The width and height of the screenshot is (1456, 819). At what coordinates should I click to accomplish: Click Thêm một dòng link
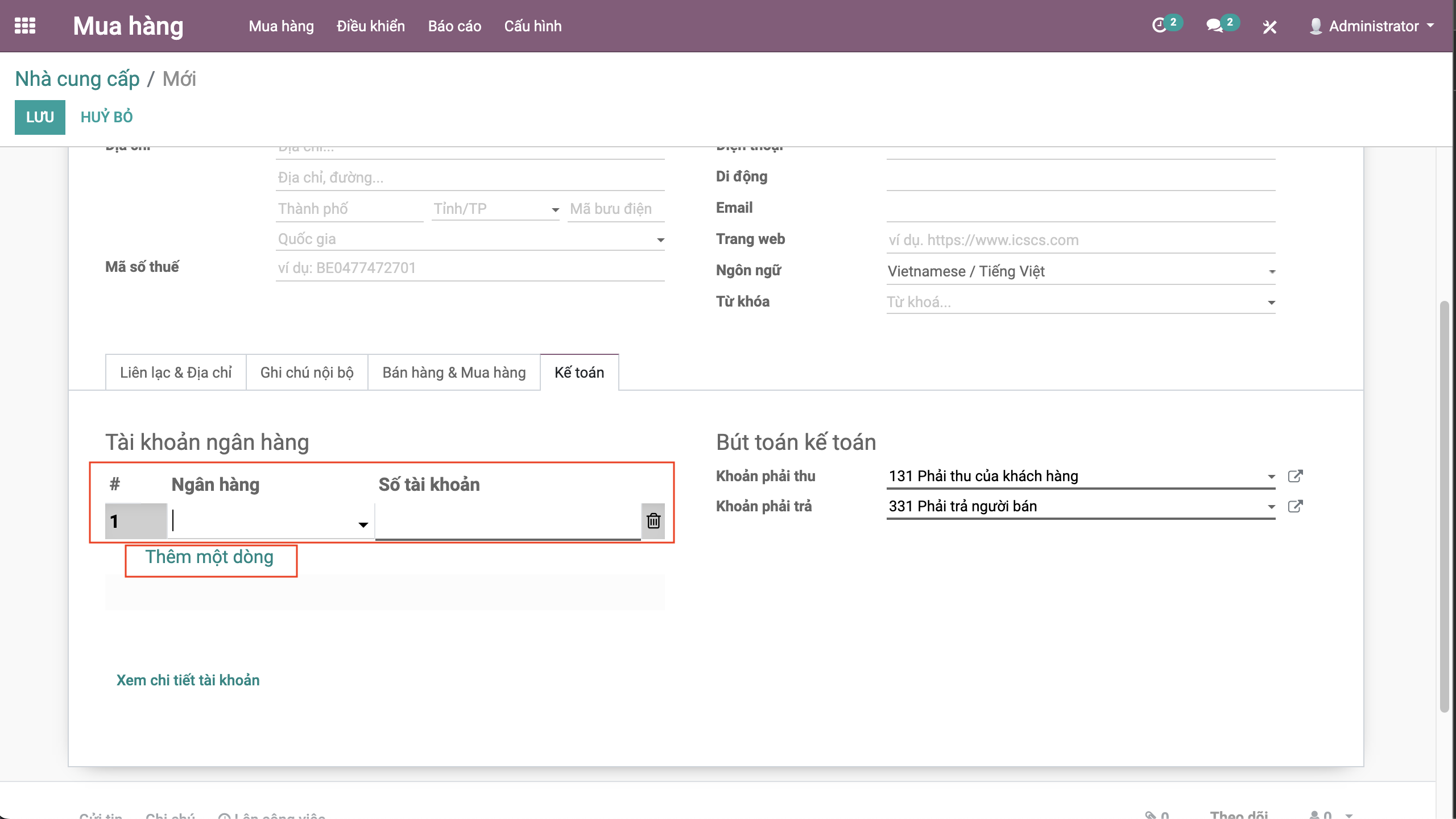(x=209, y=557)
